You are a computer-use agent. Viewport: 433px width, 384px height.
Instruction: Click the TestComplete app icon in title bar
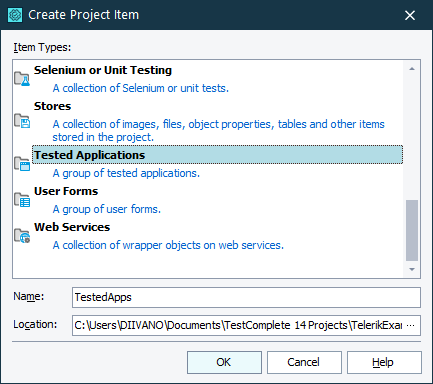click(15, 15)
